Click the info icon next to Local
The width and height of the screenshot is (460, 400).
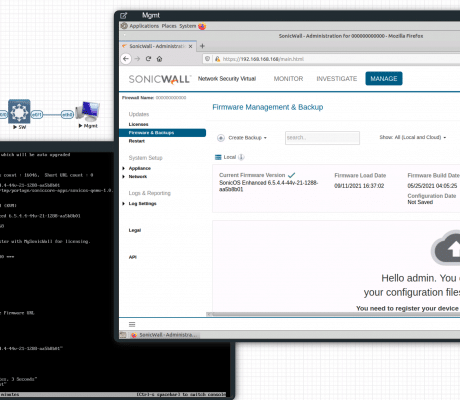point(241,157)
